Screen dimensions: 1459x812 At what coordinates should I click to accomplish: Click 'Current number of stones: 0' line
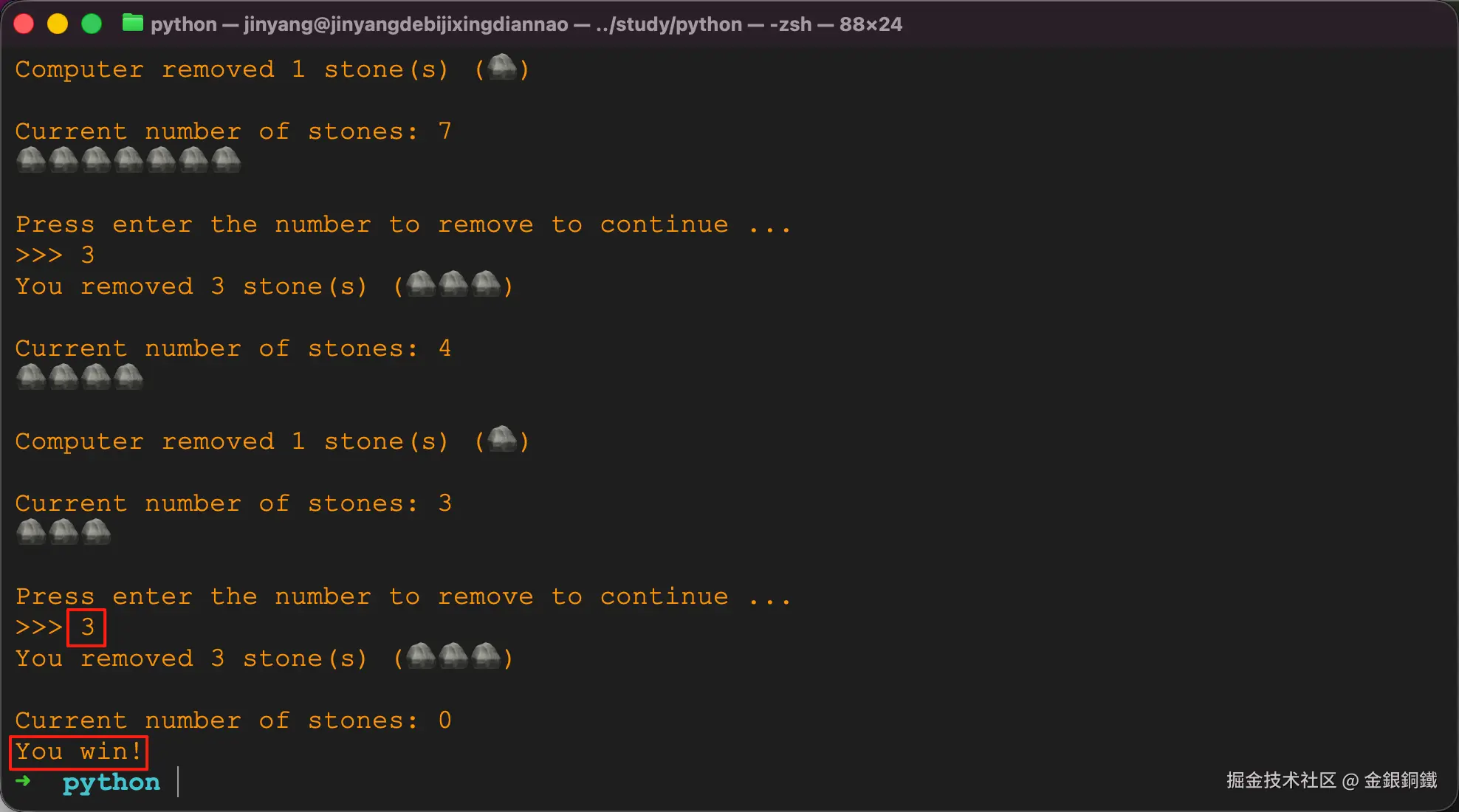pos(233,720)
